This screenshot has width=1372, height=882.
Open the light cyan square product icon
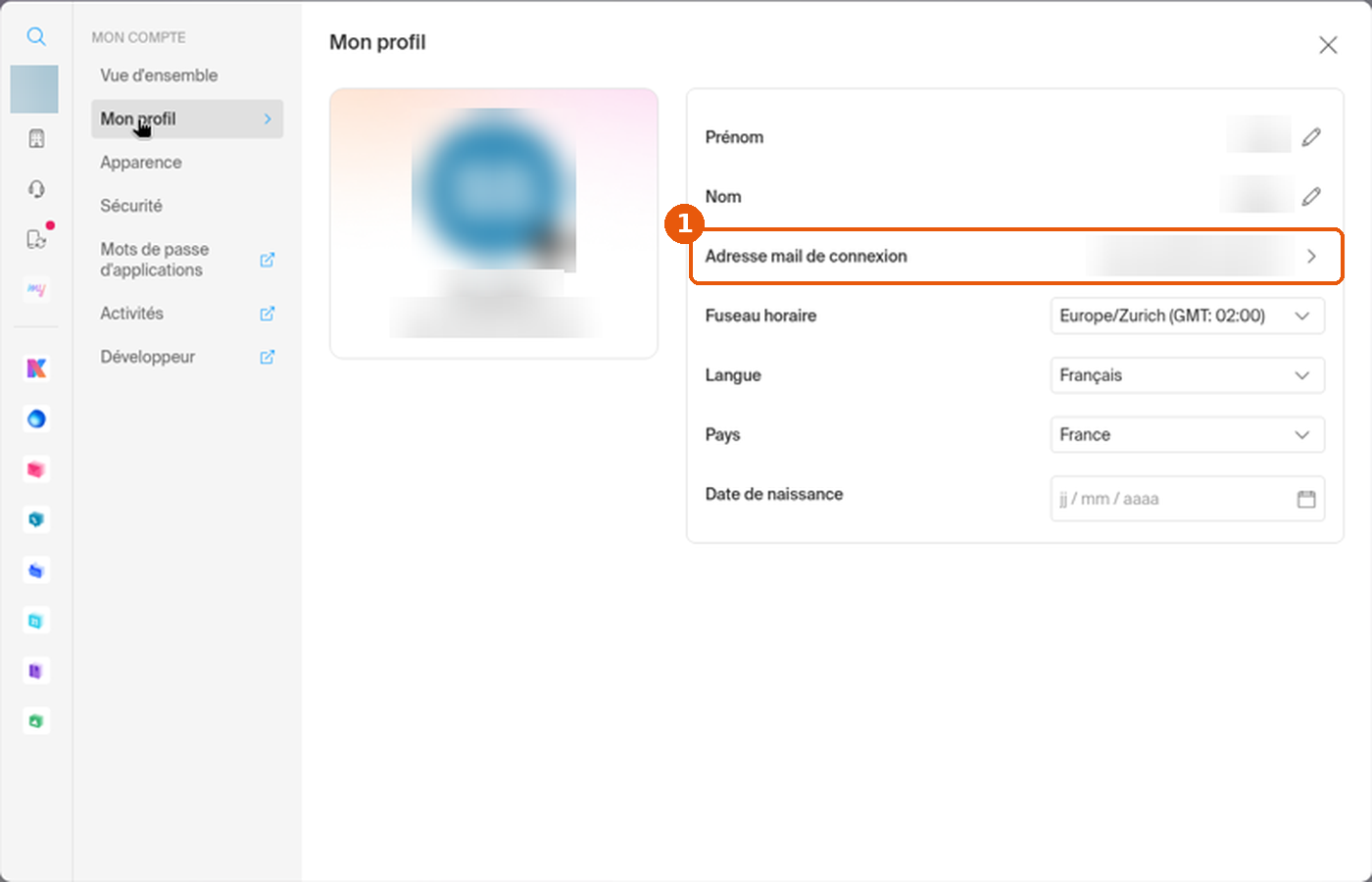(x=36, y=620)
